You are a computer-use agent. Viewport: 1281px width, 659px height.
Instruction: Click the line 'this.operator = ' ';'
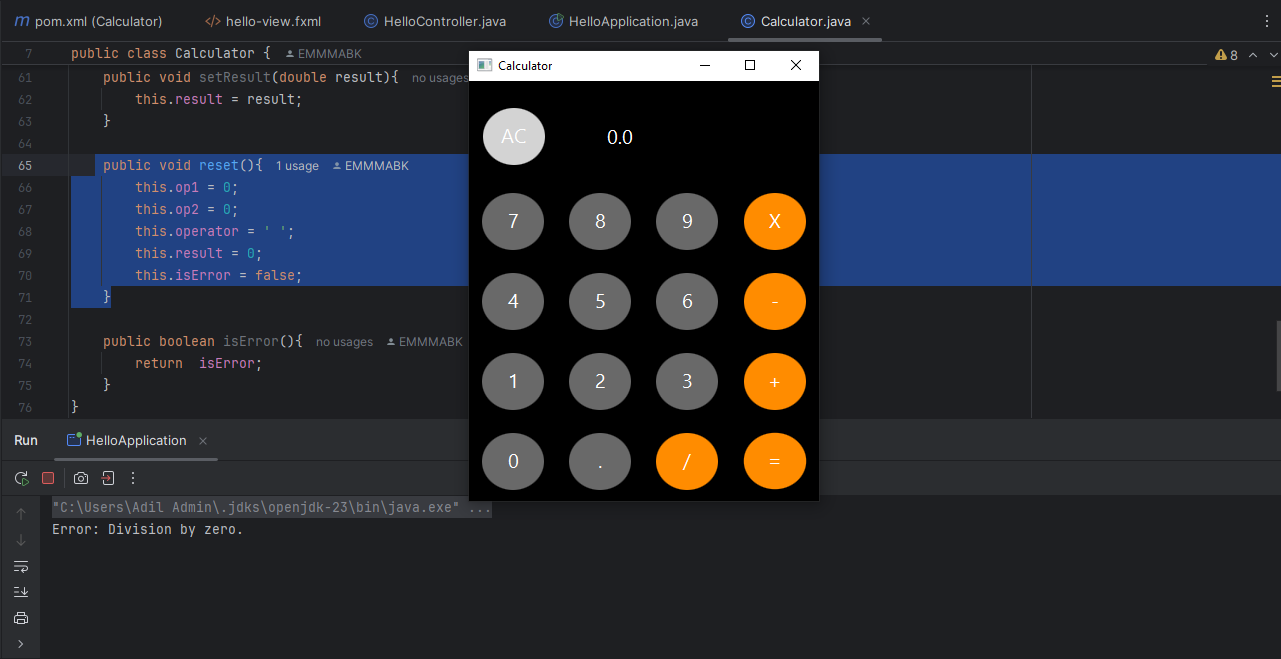(x=215, y=231)
